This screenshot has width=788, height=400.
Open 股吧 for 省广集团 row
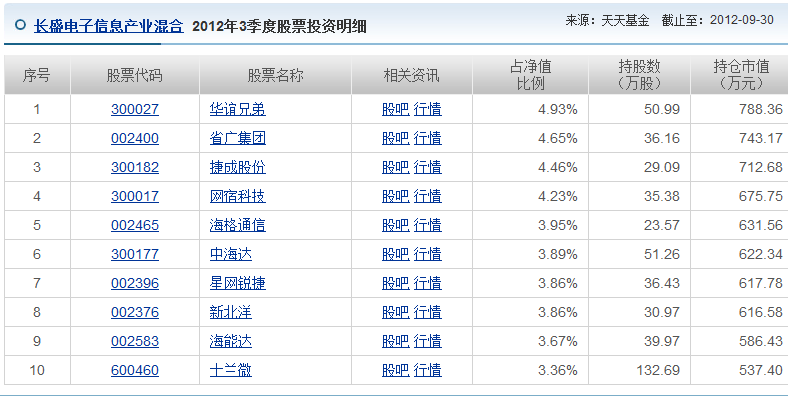pos(396,138)
